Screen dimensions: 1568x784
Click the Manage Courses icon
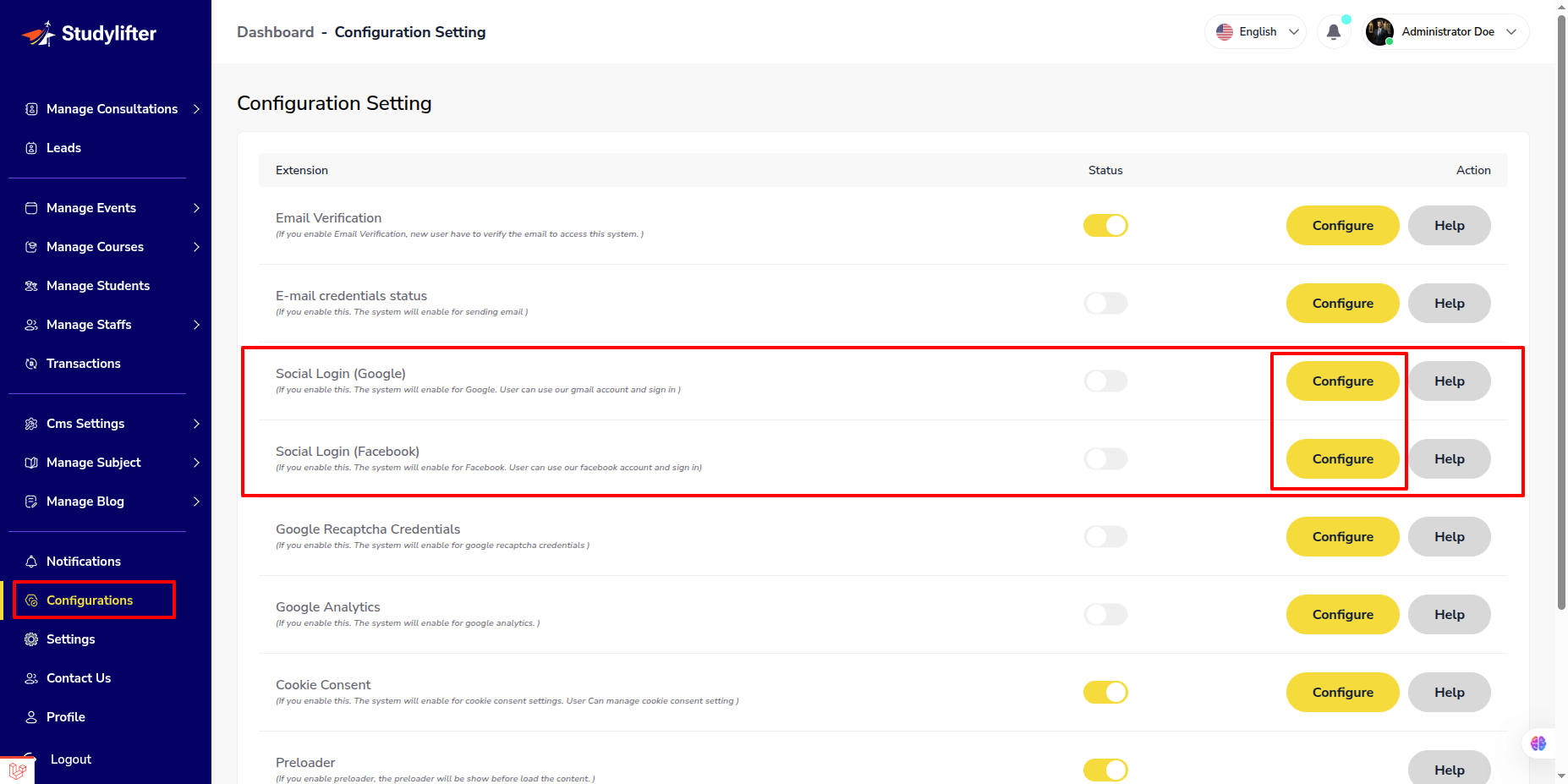coord(31,247)
